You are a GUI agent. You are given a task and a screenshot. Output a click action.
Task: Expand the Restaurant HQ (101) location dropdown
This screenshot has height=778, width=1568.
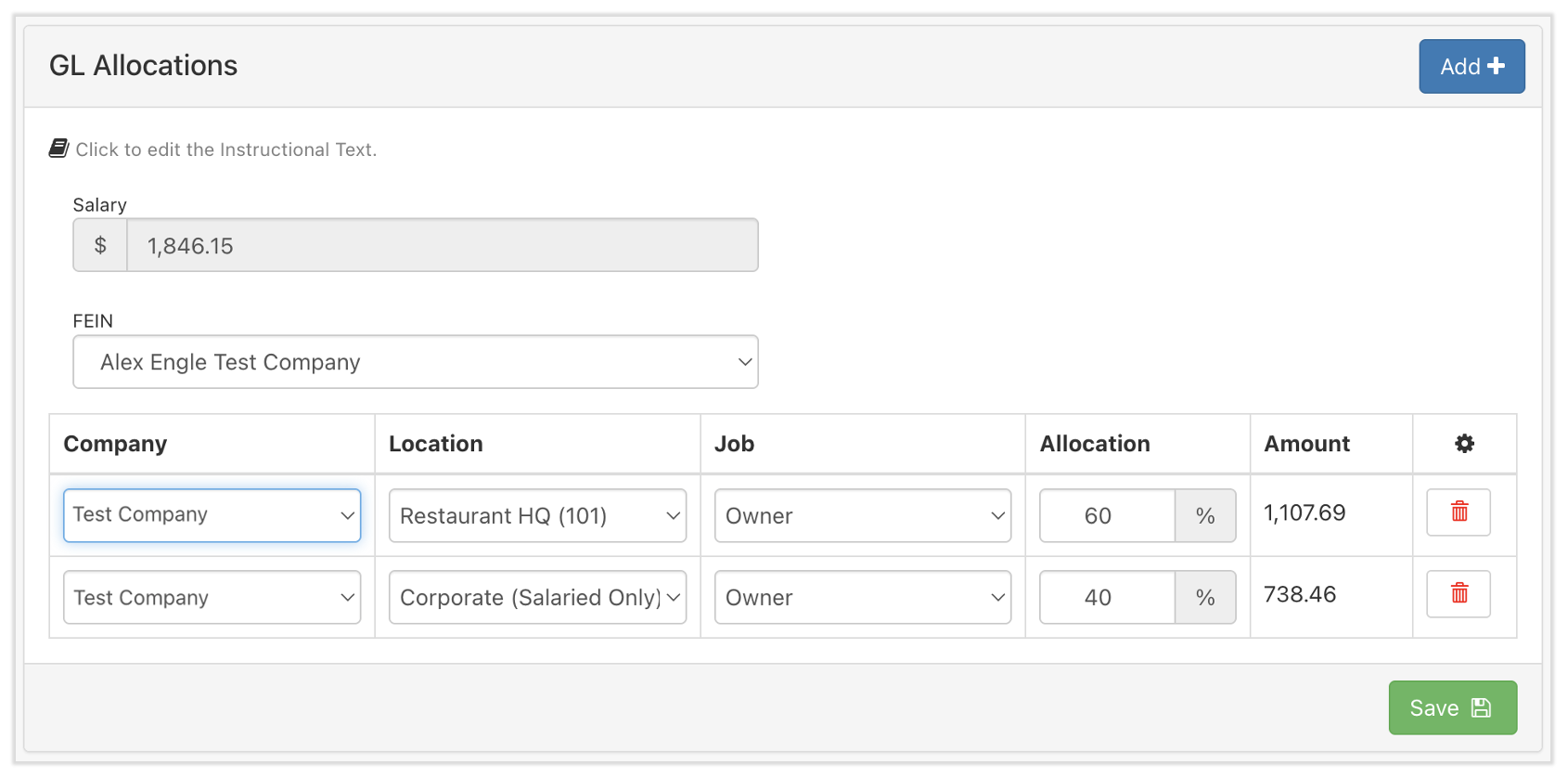click(x=538, y=516)
